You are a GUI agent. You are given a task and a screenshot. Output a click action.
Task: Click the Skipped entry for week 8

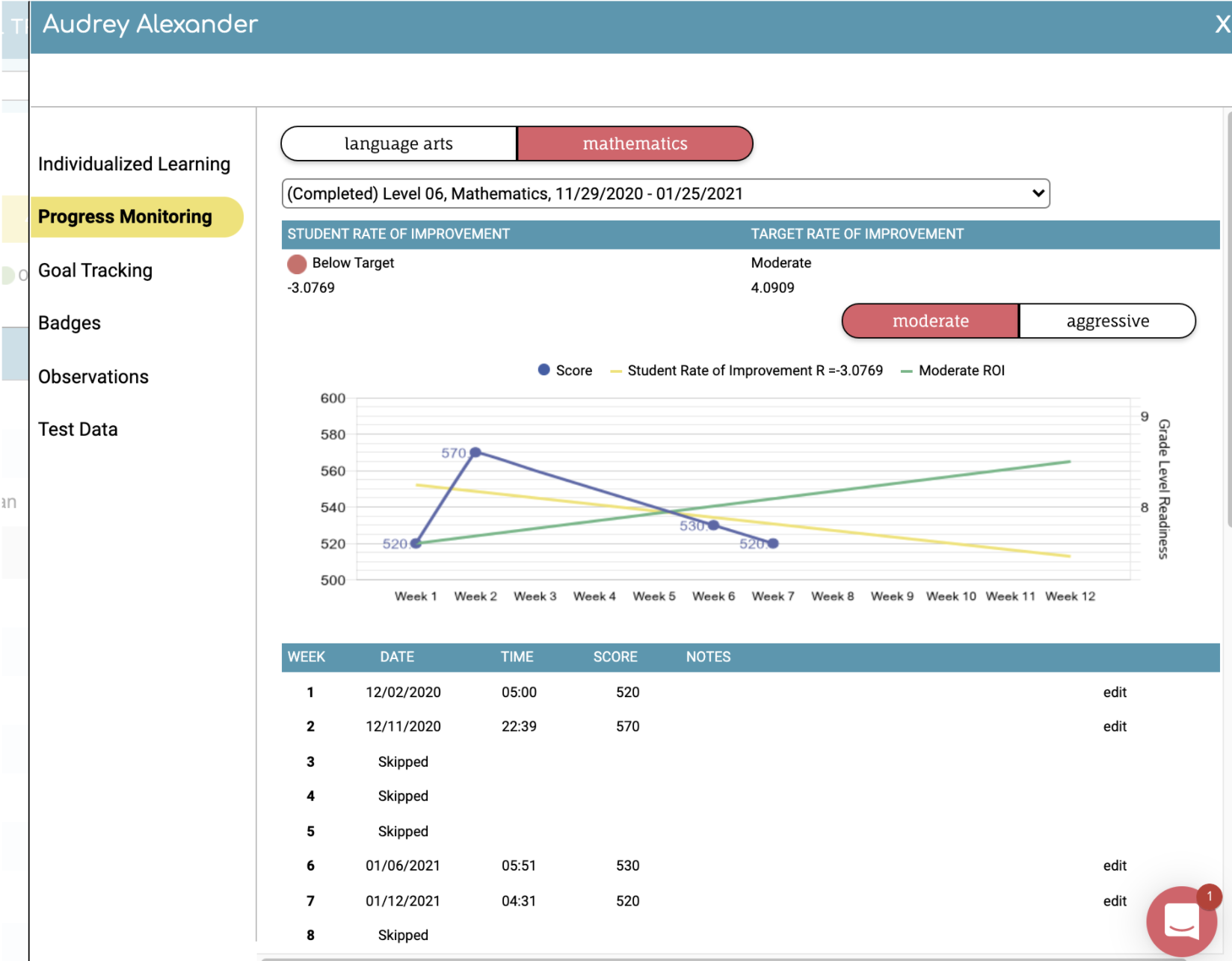(404, 936)
